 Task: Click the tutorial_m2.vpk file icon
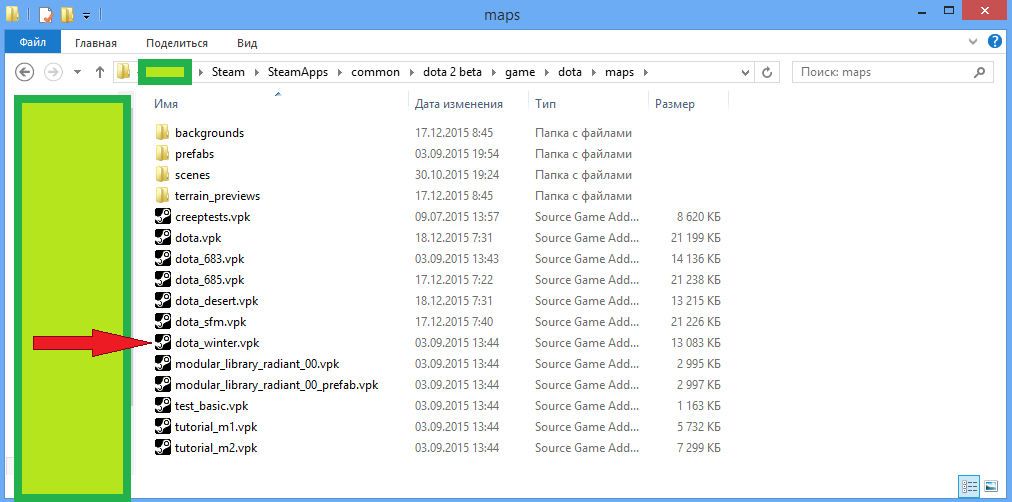click(162, 447)
